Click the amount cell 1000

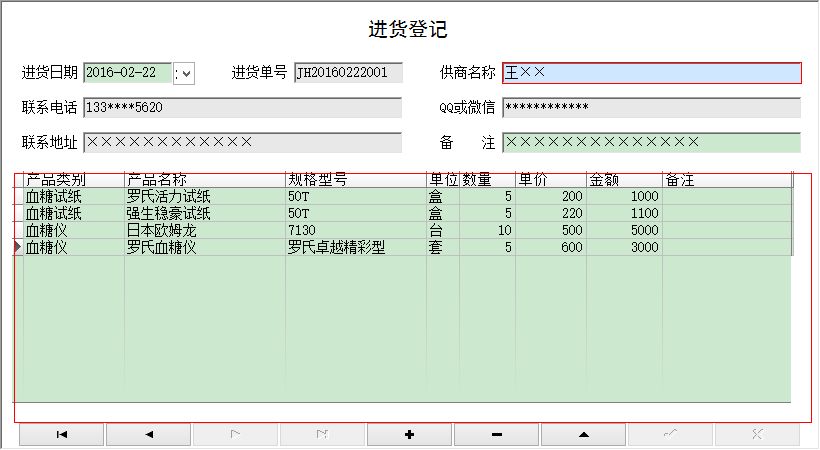624,197
